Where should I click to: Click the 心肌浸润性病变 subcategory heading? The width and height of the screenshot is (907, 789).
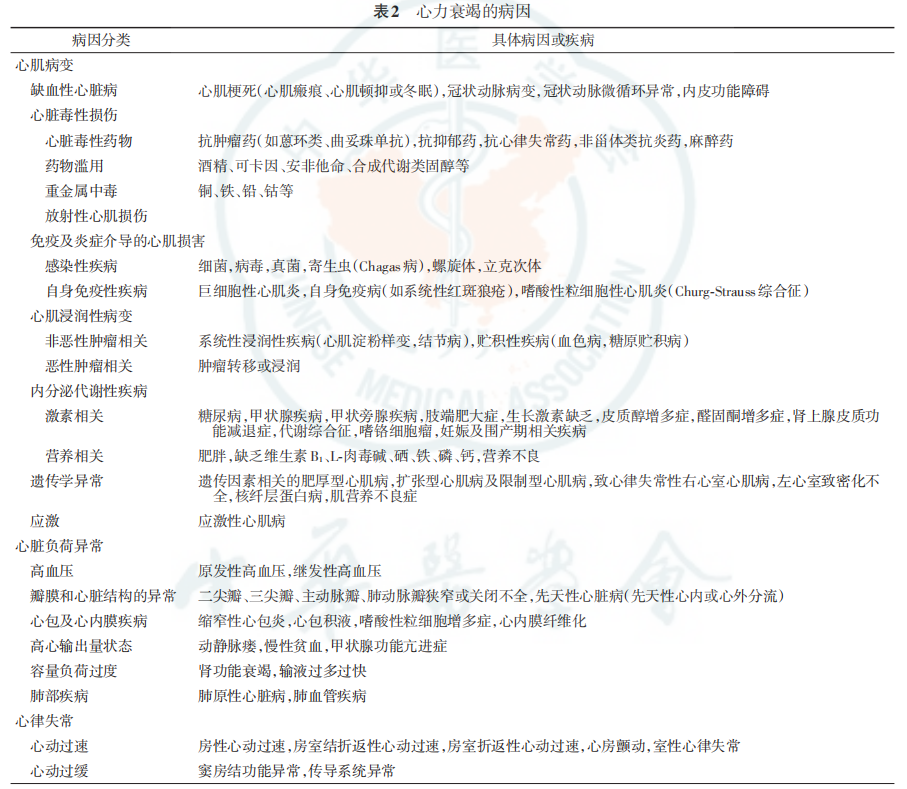[81, 315]
